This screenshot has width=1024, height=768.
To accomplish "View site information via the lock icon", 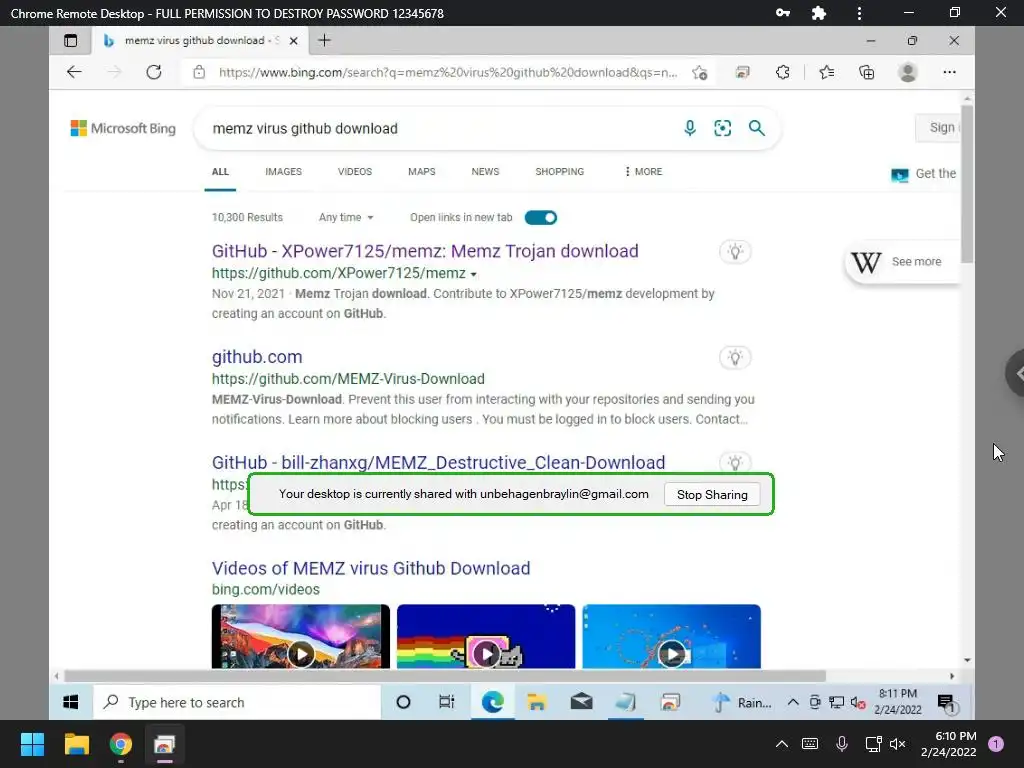I will (x=199, y=72).
